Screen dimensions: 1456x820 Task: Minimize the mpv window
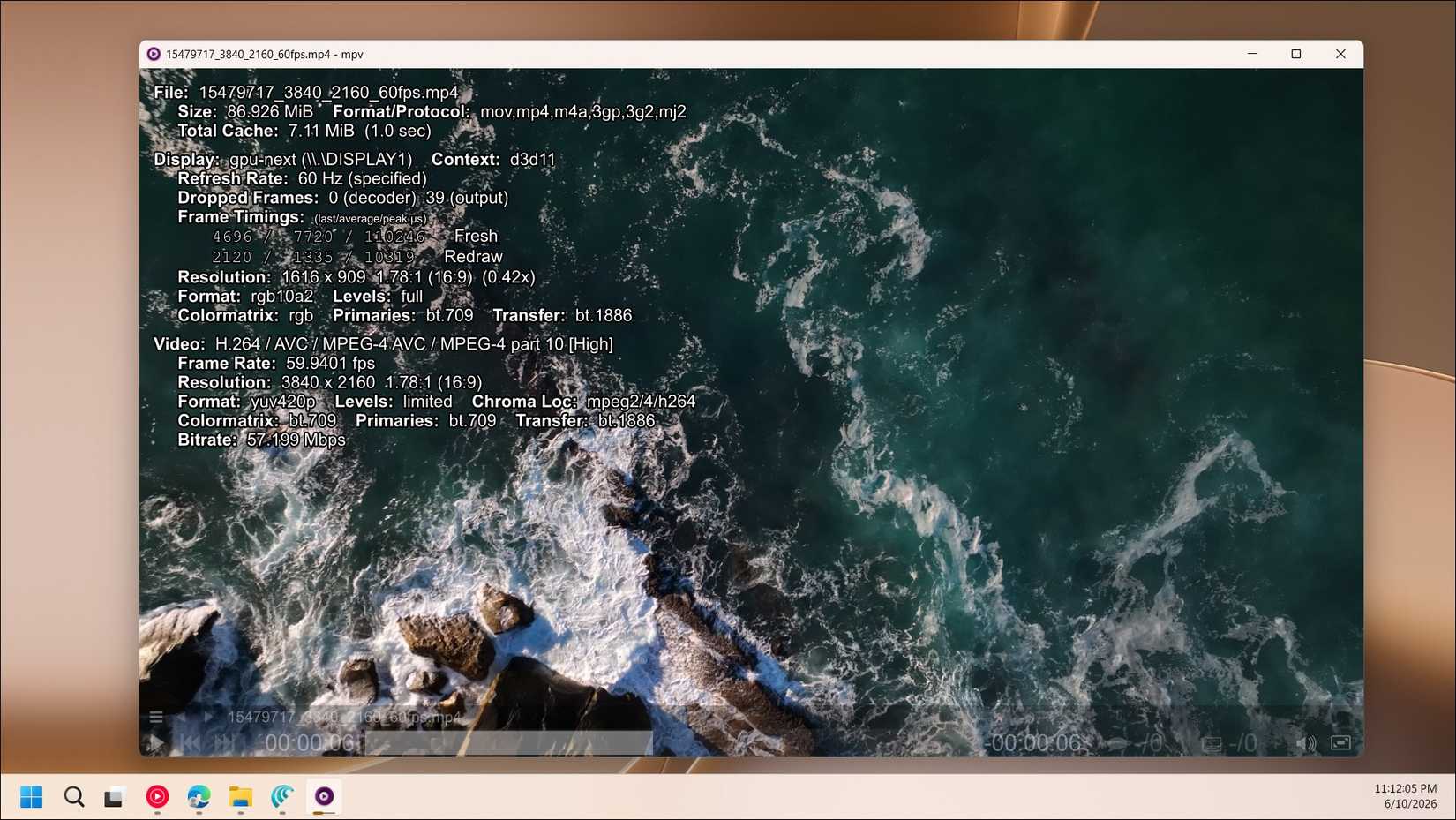1251,54
